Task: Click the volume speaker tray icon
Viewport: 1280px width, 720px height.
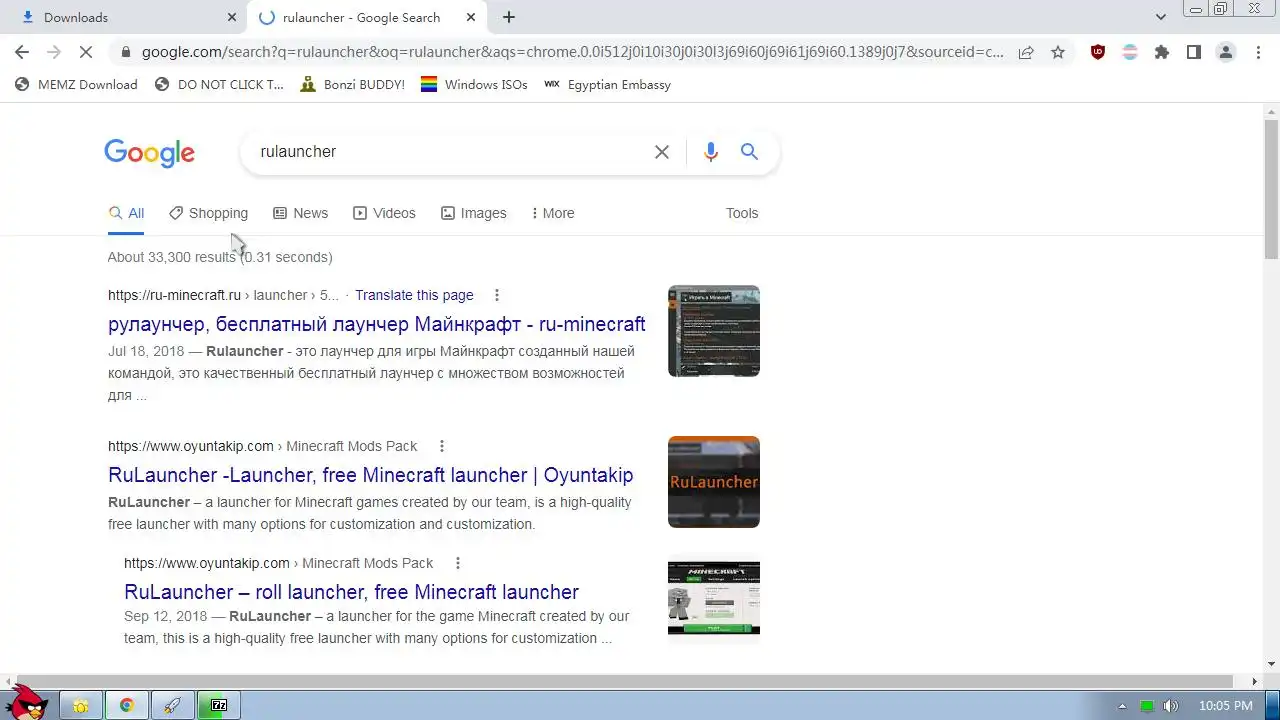Action: click(1171, 706)
